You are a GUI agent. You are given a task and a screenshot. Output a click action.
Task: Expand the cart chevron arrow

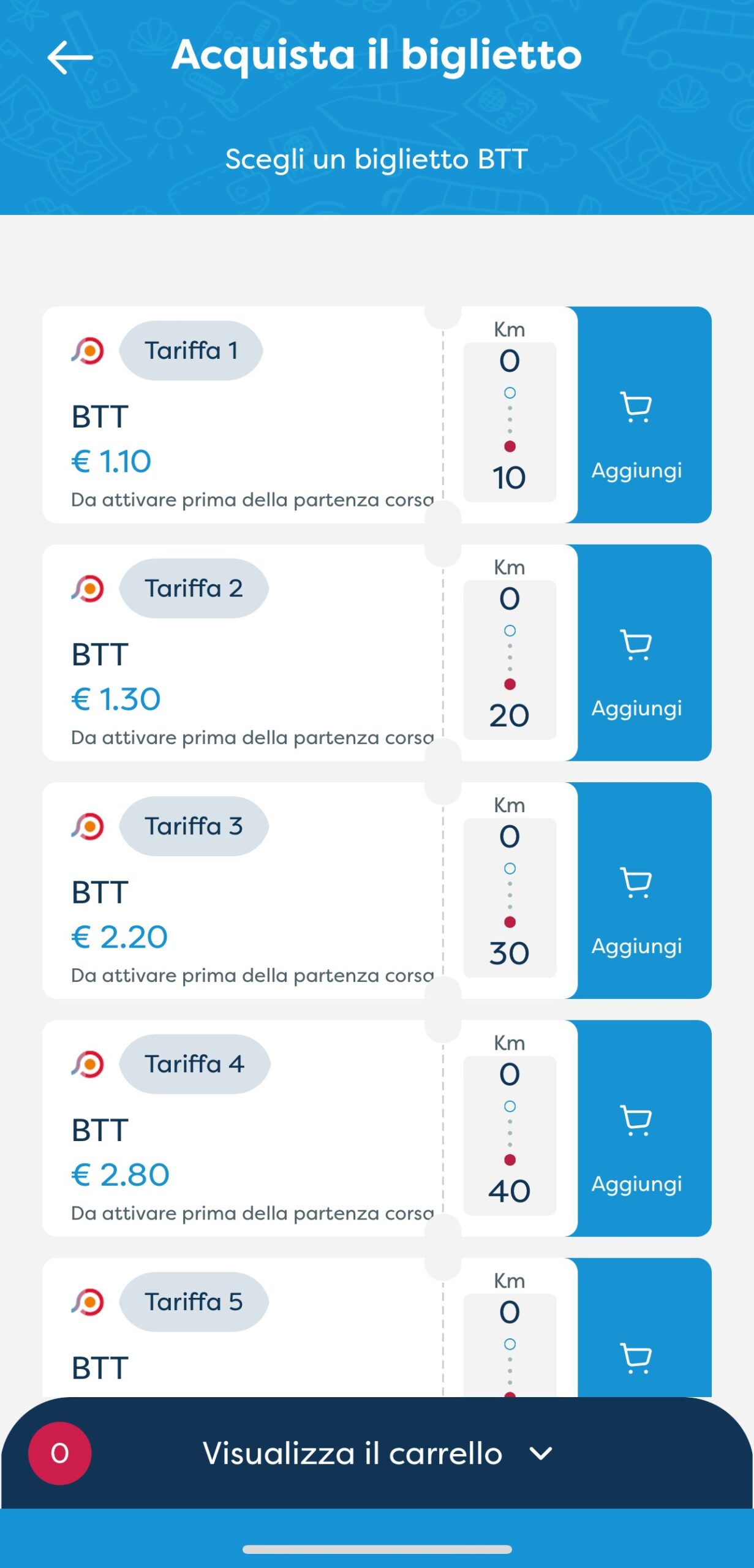point(540,1453)
